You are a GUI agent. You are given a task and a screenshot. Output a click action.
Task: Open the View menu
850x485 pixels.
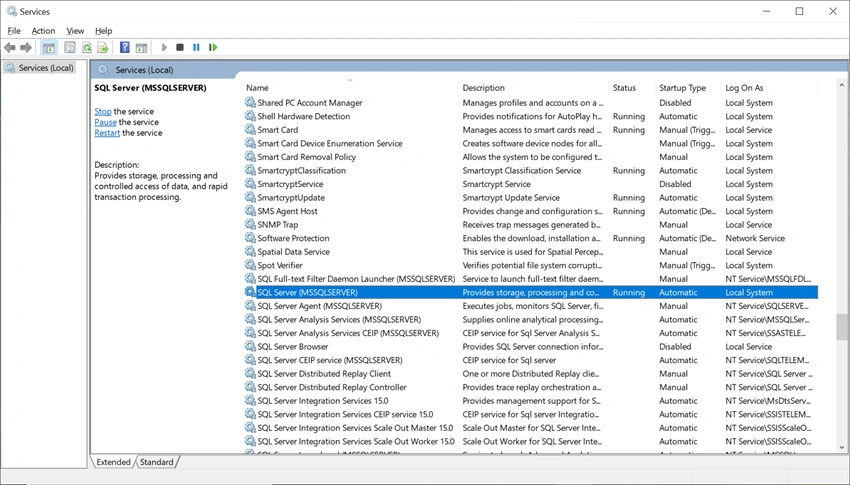pos(75,31)
